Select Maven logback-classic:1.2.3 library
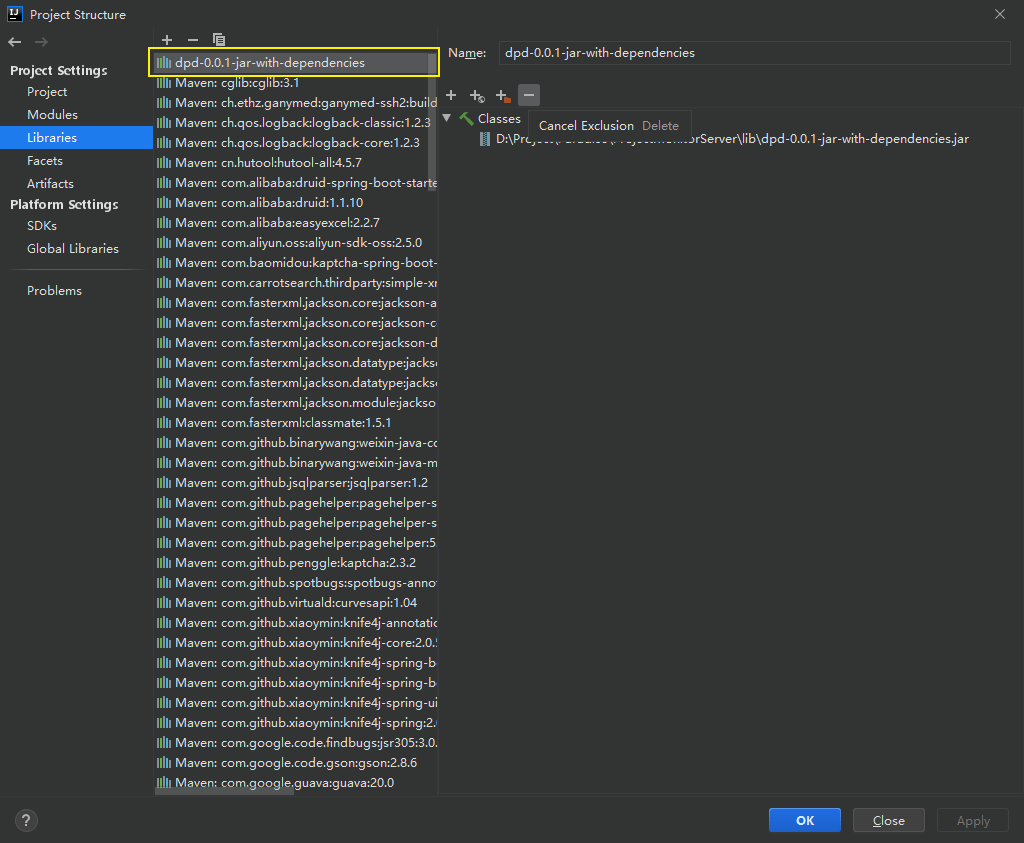Screen dimensions: 1024x843 click(292, 123)
